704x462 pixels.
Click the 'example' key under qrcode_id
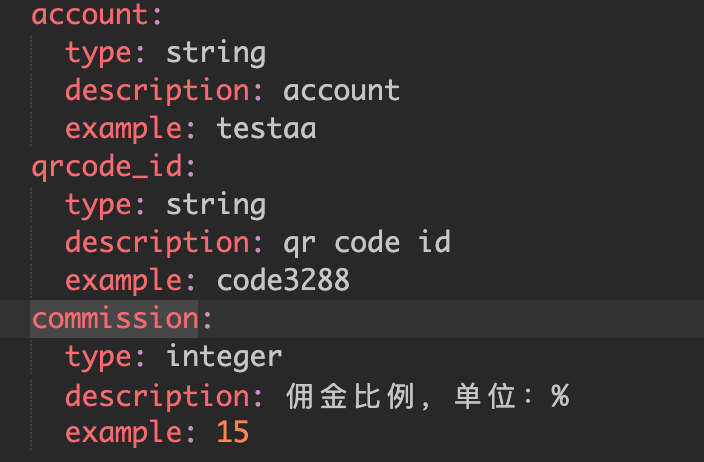click(x=123, y=282)
